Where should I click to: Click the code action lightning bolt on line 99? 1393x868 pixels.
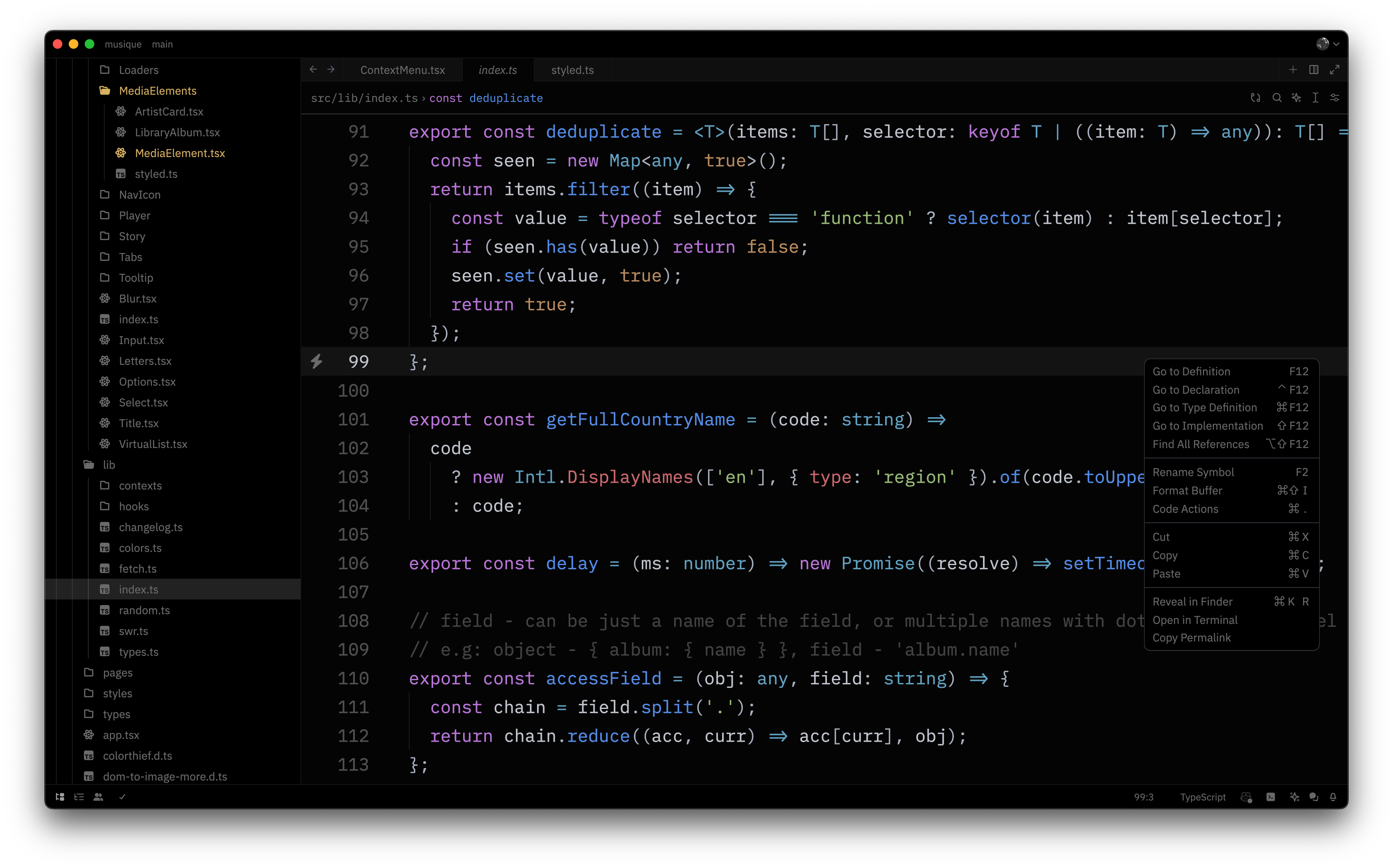[x=316, y=361]
